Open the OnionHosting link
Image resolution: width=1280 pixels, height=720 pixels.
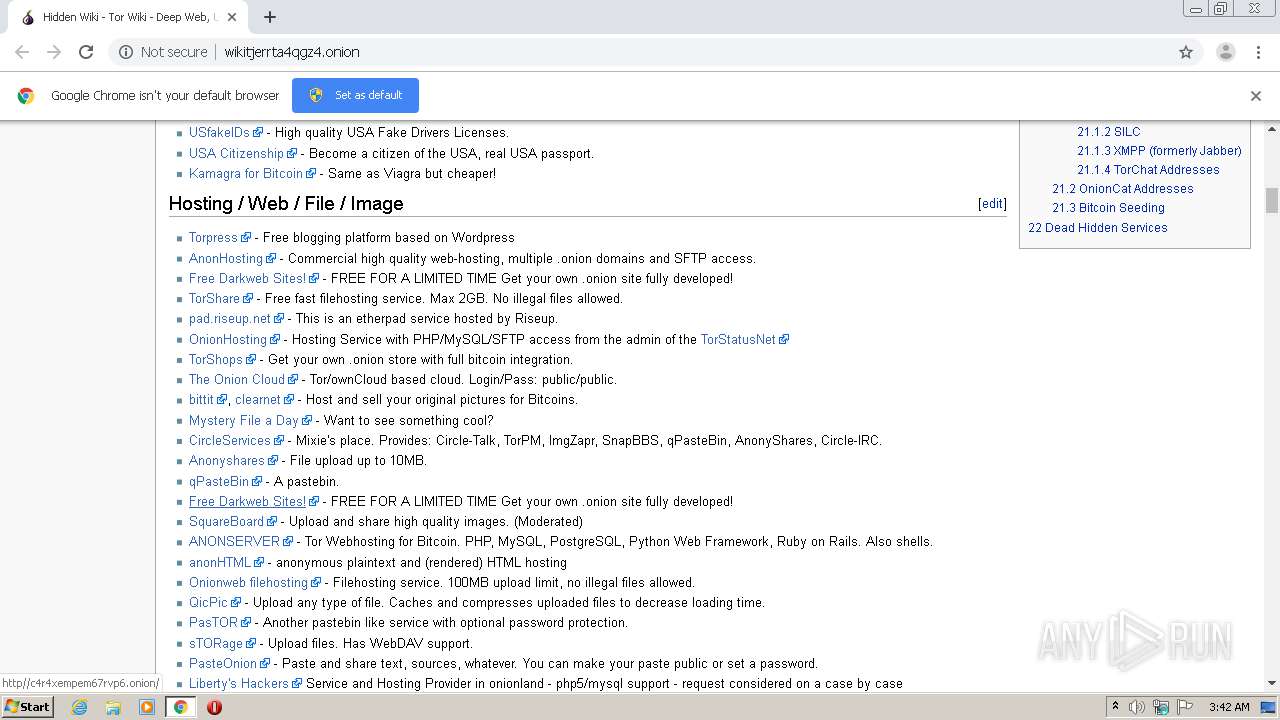point(228,339)
